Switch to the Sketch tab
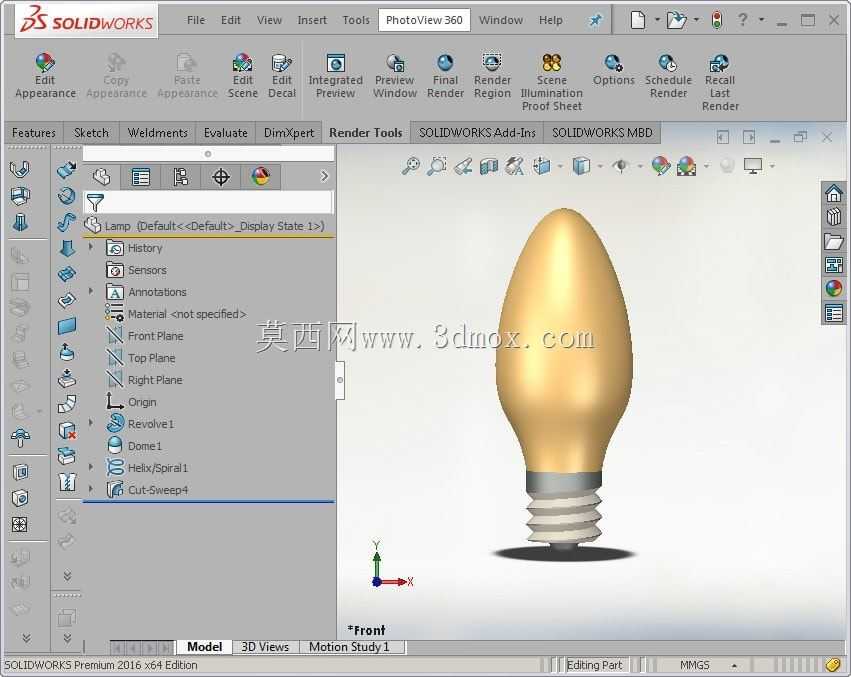This screenshot has width=851, height=677. pos(91,132)
